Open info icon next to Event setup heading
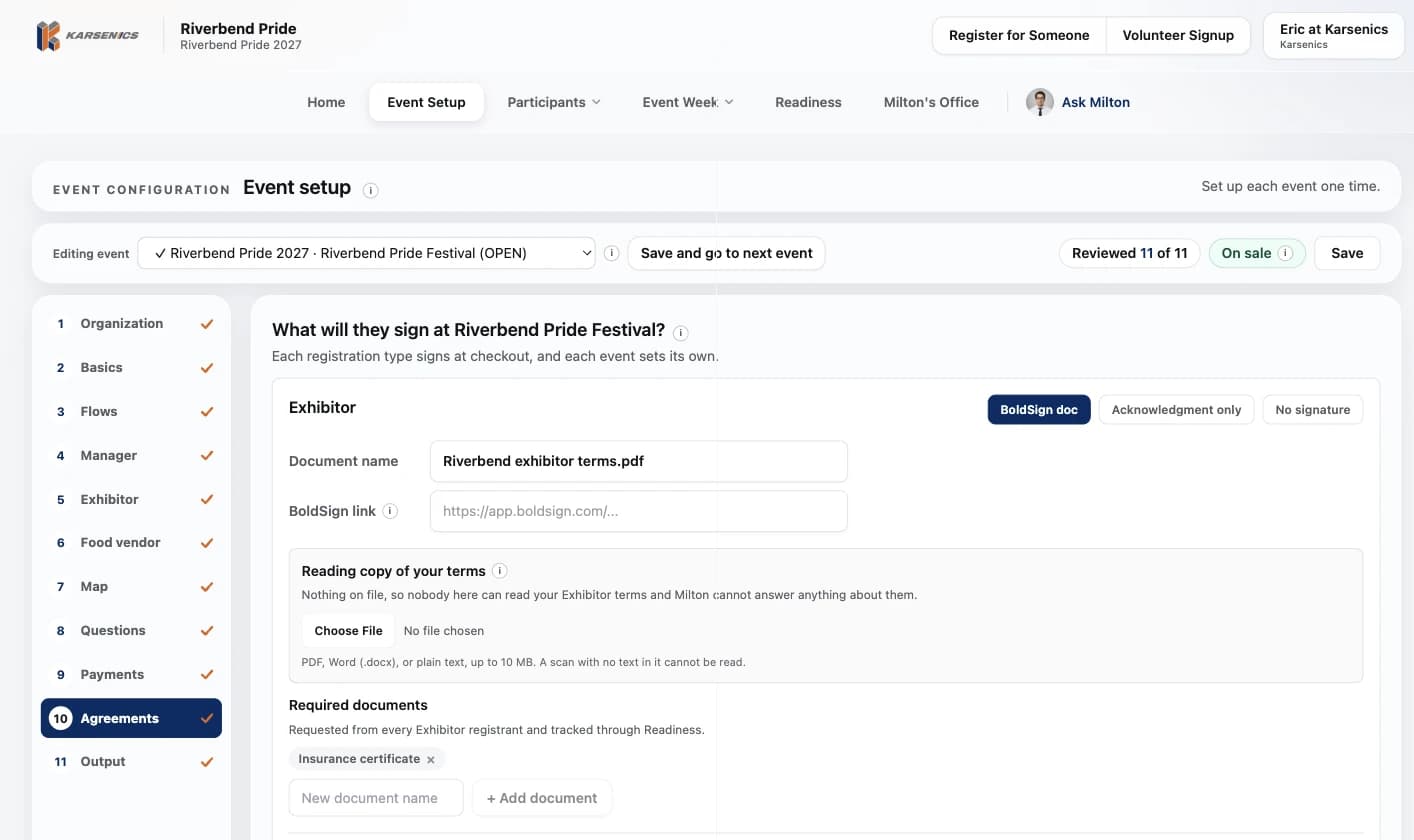1414x840 pixels. 371,190
